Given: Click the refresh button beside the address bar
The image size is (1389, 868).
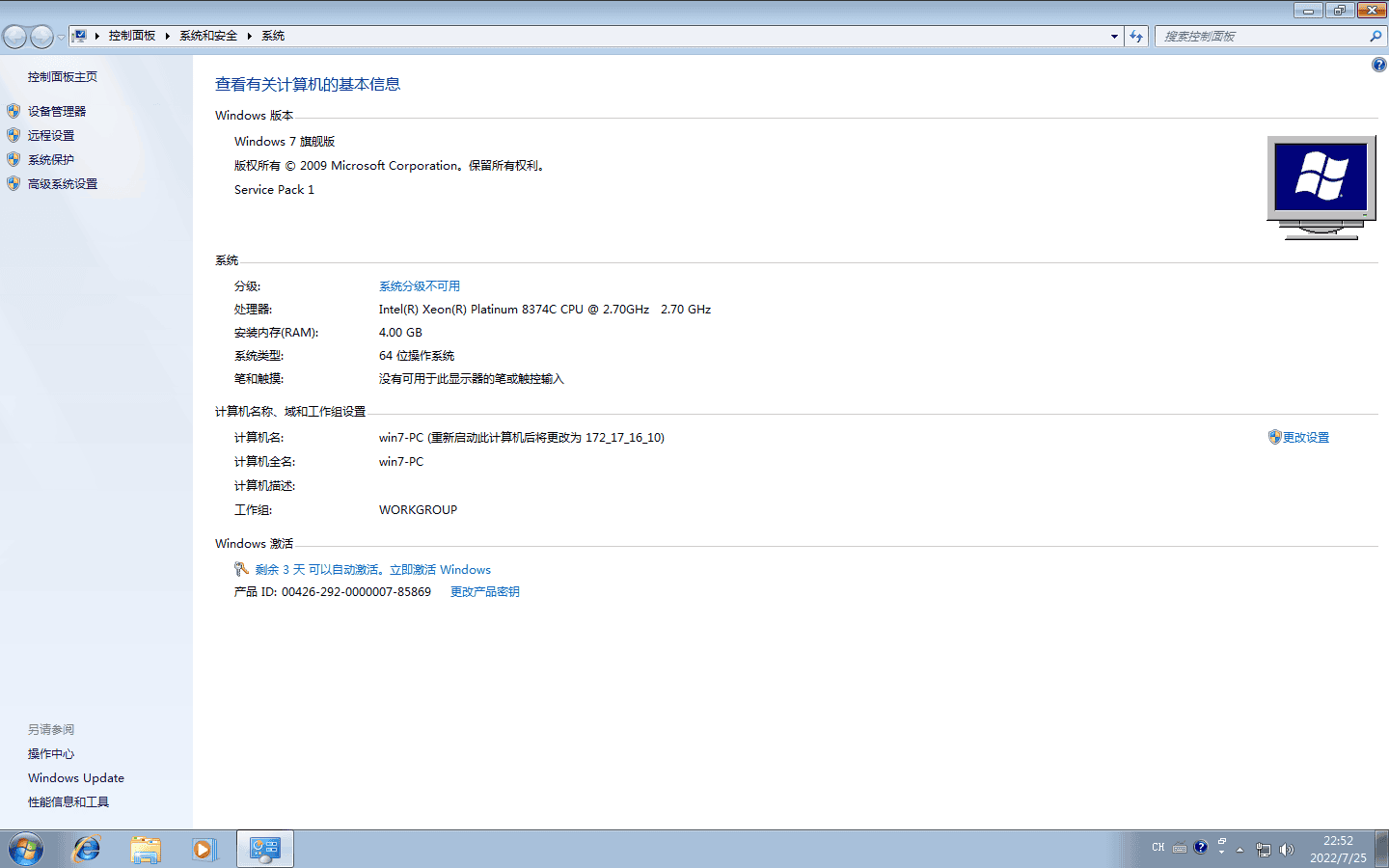Looking at the screenshot, I should pos(1136,36).
